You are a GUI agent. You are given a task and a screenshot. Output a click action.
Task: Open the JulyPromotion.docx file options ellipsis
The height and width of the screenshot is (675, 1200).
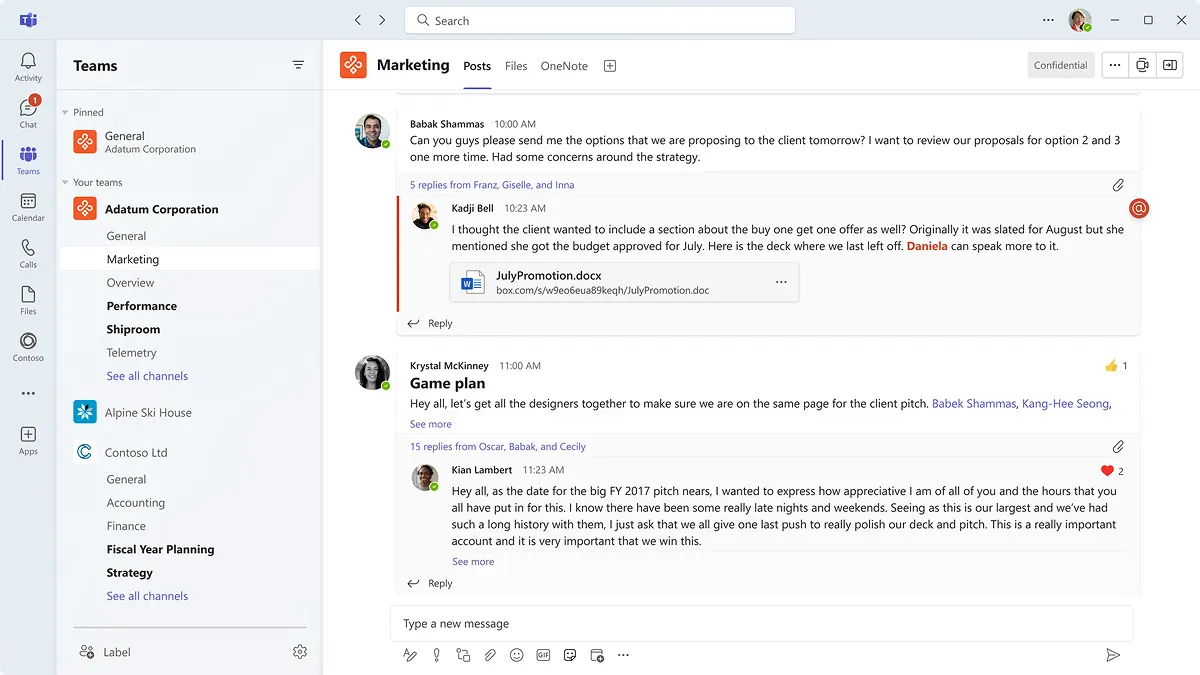click(781, 283)
